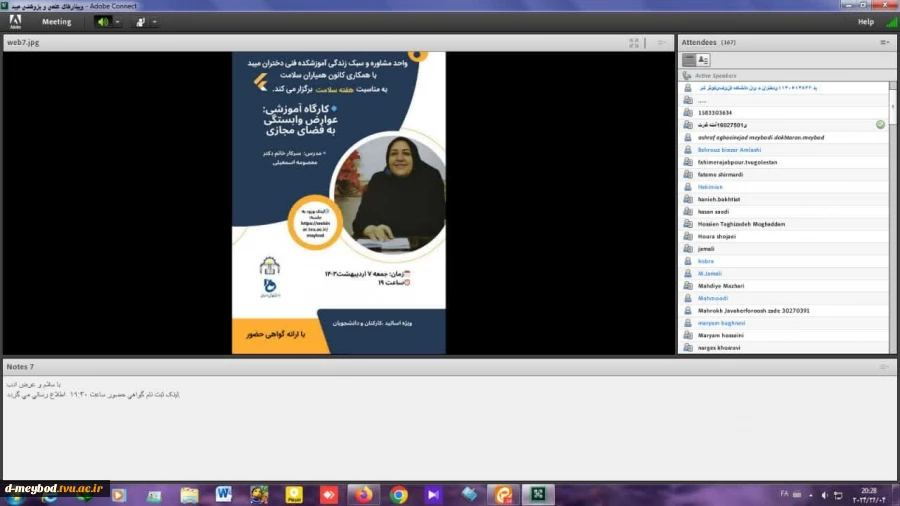Open the blue diamond app on taskbar
This screenshot has width=900, height=506.
pos(469,494)
